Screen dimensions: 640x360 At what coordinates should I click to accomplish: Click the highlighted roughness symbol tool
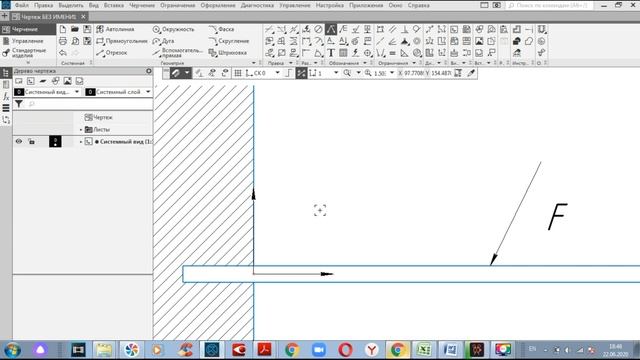click(x=331, y=29)
